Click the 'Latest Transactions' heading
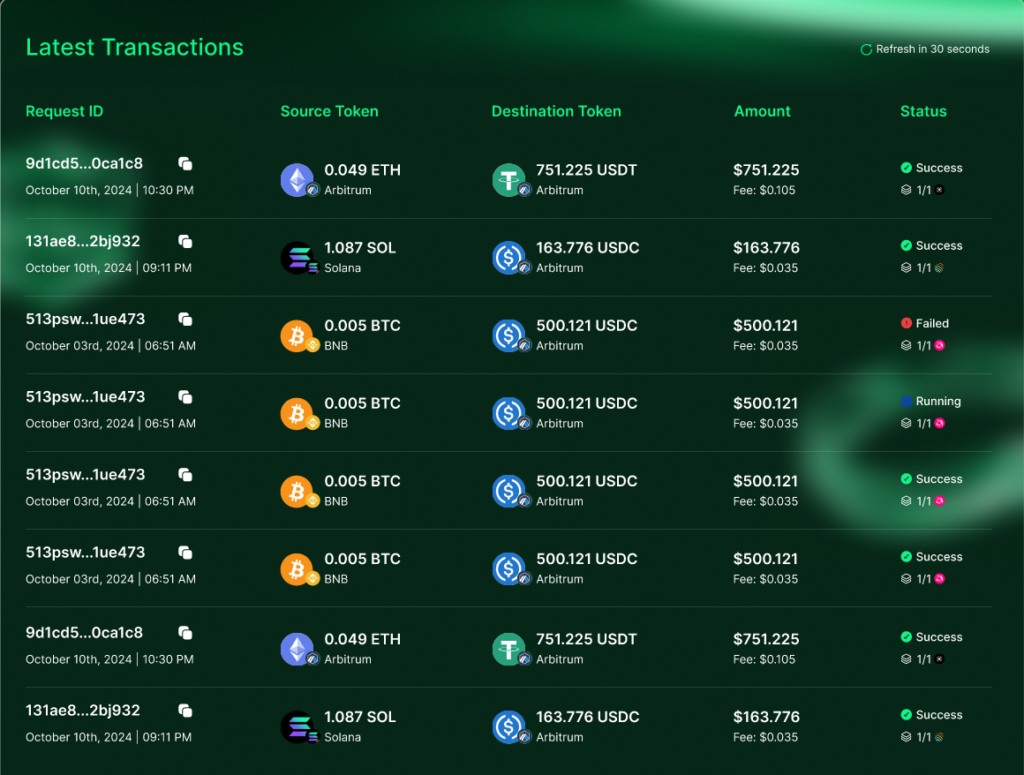This screenshot has width=1024, height=775. (135, 48)
